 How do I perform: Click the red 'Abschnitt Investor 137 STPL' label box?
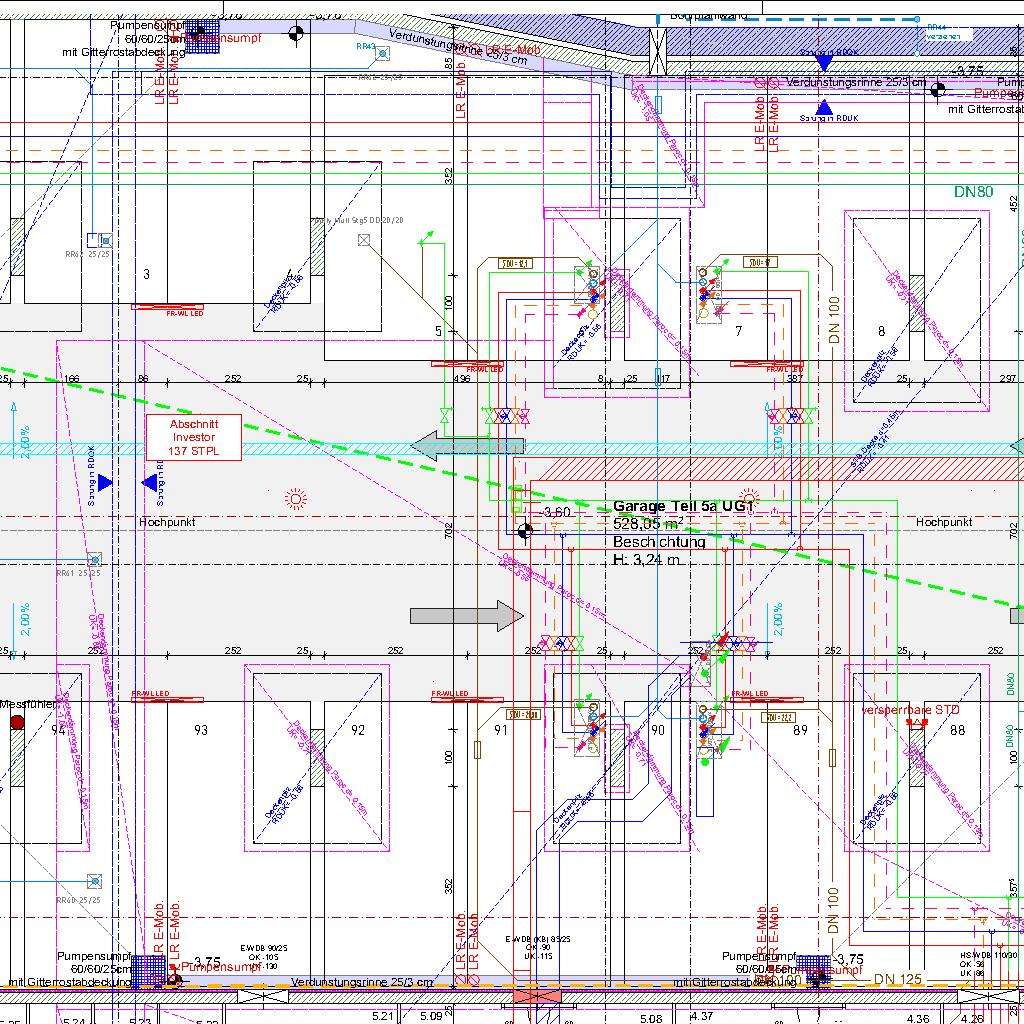coord(193,438)
